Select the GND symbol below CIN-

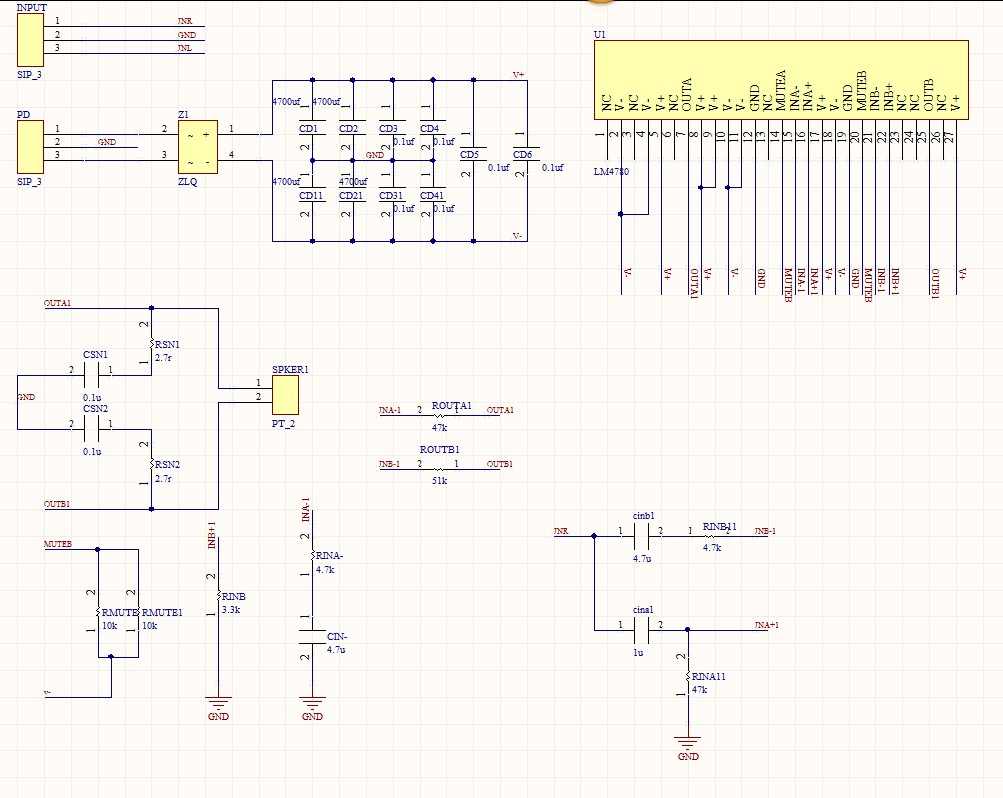(x=312, y=708)
